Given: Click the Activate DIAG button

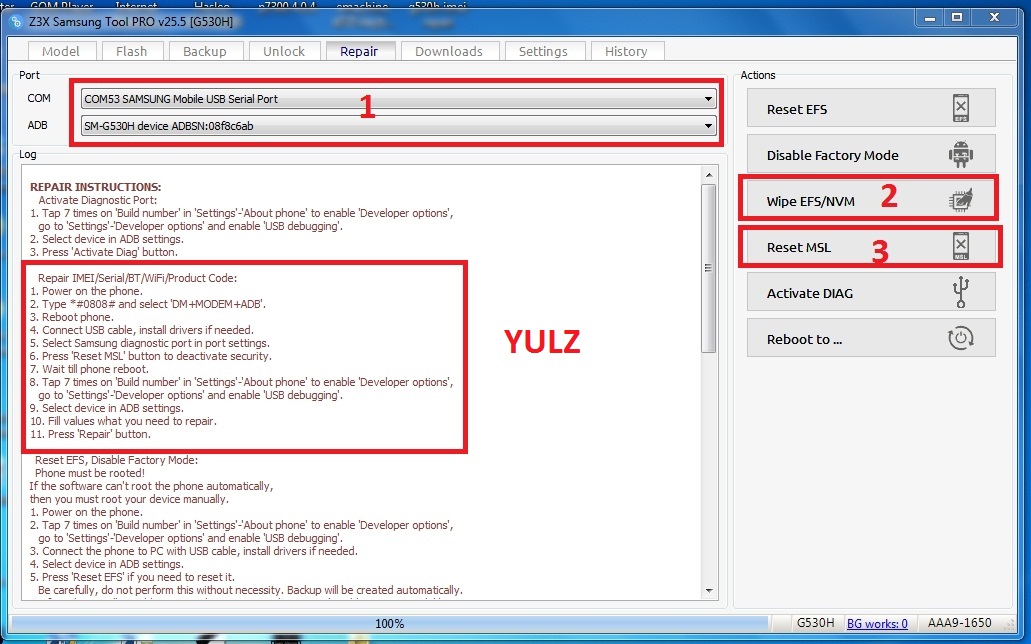Looking at the screenshot, I should click(871, 293).
